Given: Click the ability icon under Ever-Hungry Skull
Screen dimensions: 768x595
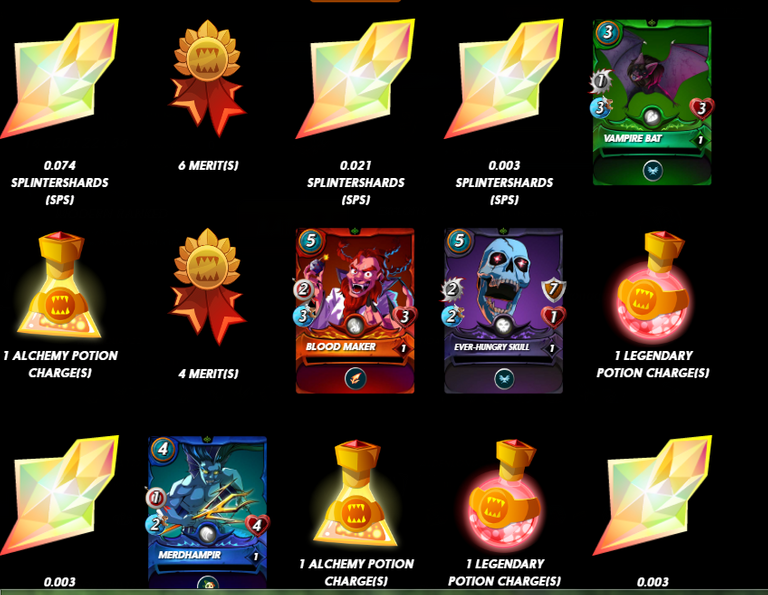Looking at the screenshot, I should coord(504,379).
